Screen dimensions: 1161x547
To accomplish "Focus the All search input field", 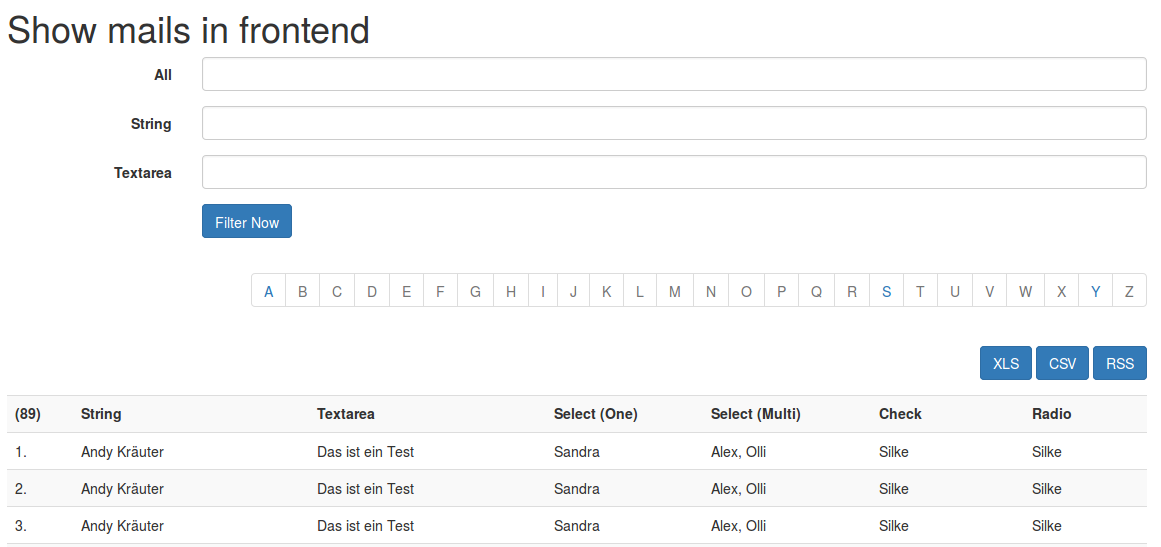I will point(673,74).
